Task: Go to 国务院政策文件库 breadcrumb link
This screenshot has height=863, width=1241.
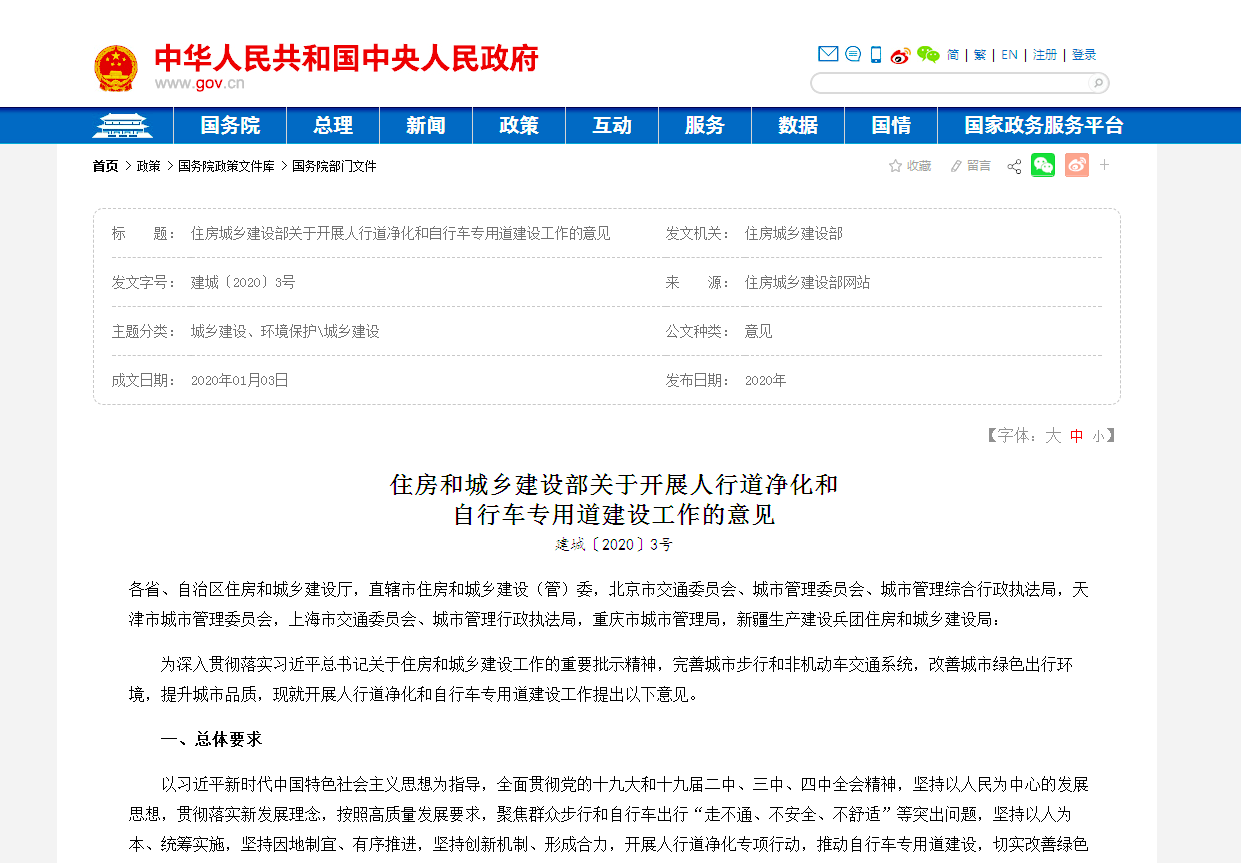Action: click(226, 166)
